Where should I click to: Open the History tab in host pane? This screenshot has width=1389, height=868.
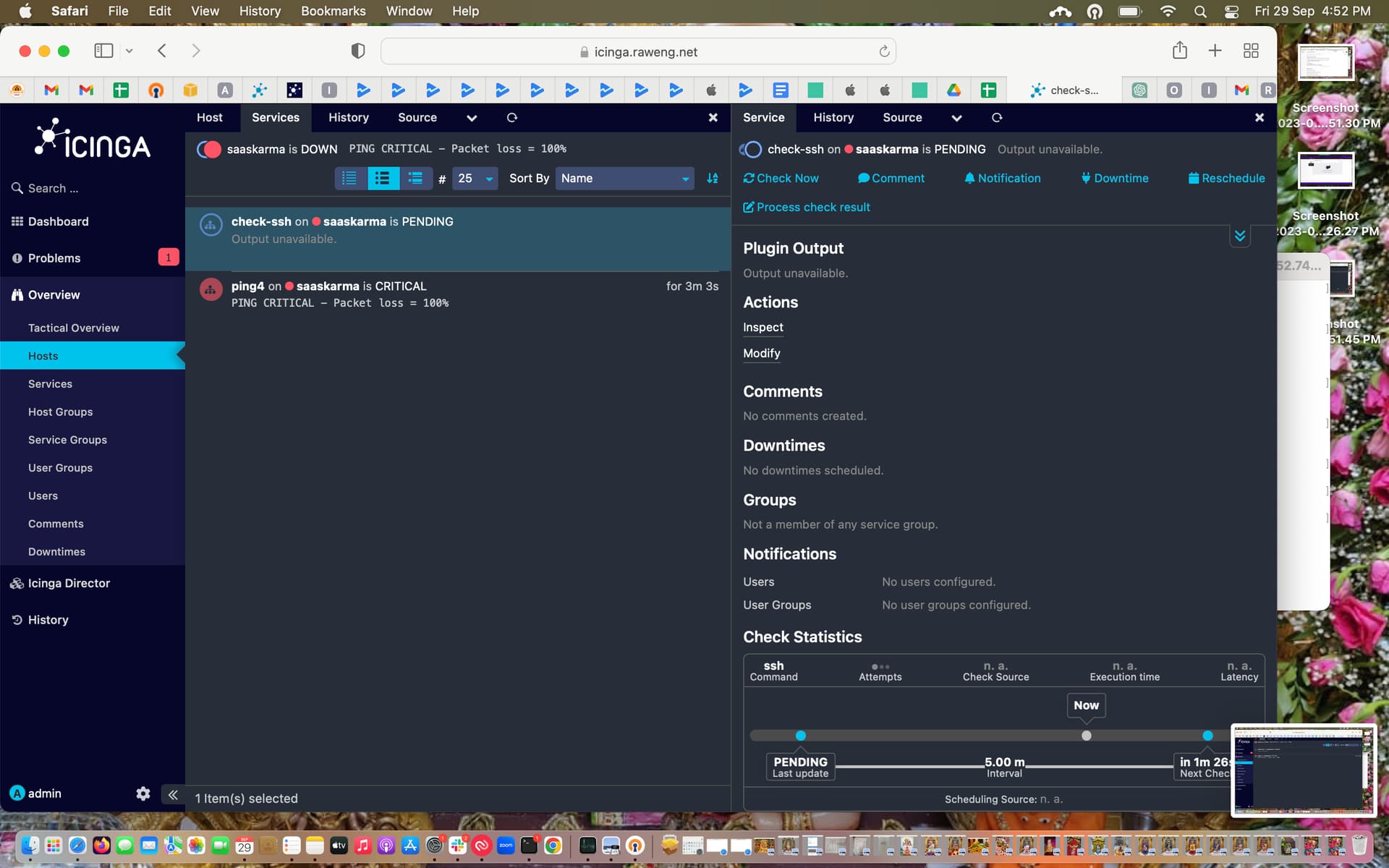(349, 117)
